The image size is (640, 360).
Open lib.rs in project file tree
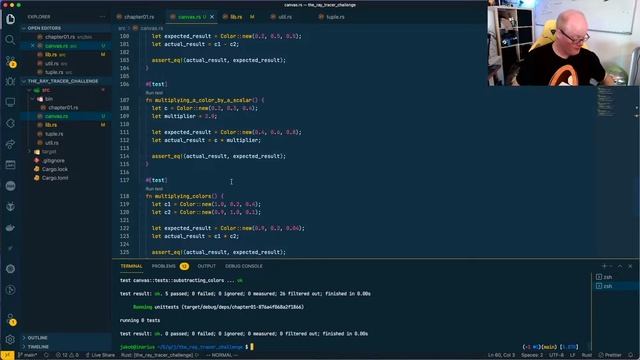(x=65, y=125)
